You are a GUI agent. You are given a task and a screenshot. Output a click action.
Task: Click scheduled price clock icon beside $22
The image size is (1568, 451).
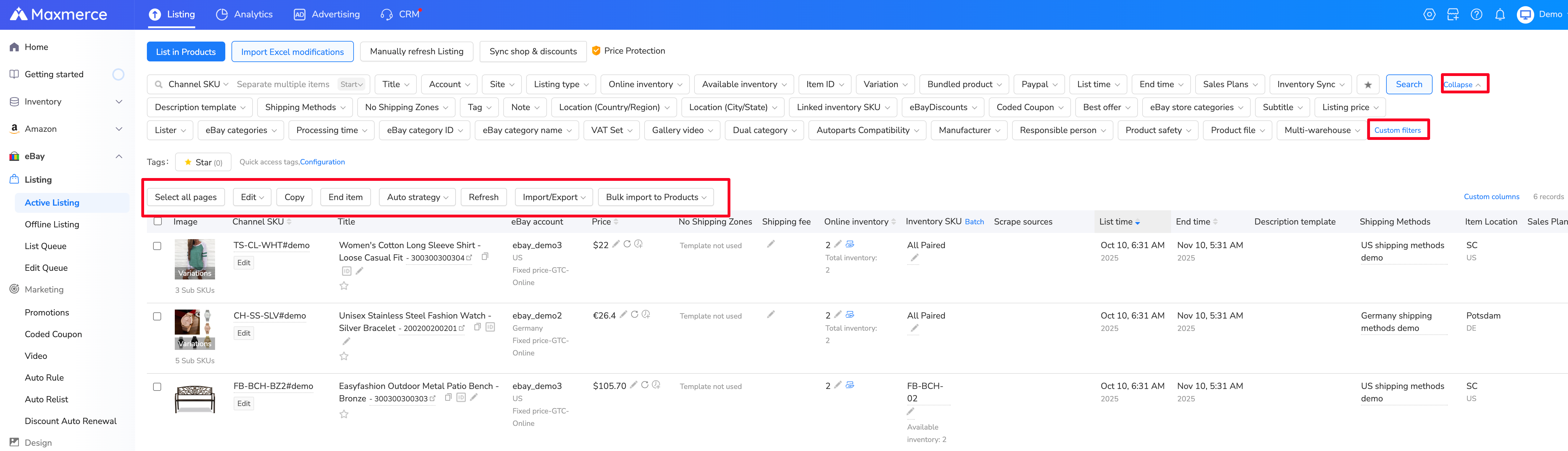click(x=639, y=244)
